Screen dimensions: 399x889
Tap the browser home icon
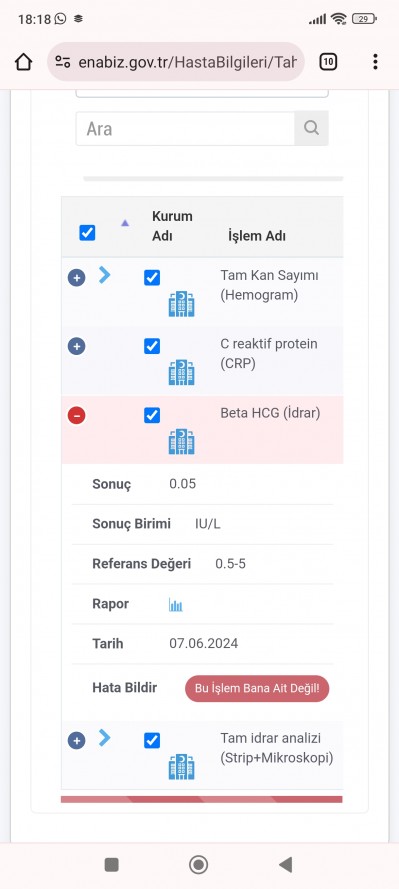click(x=23, y=62)
